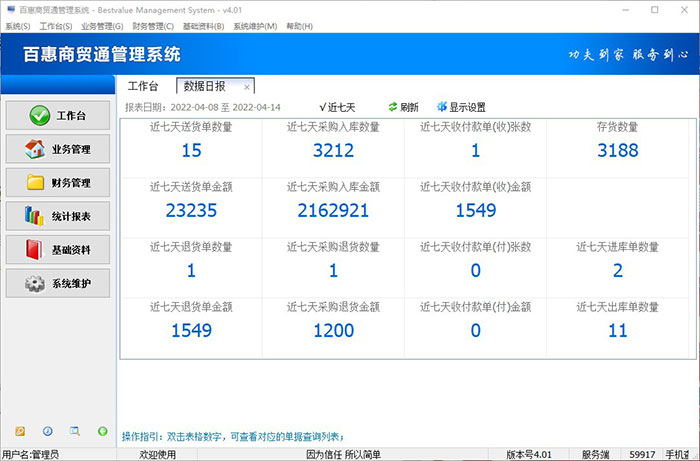
Task: Click the green checkmark 工作台 sidebar icon
Action: coord(39,115)
